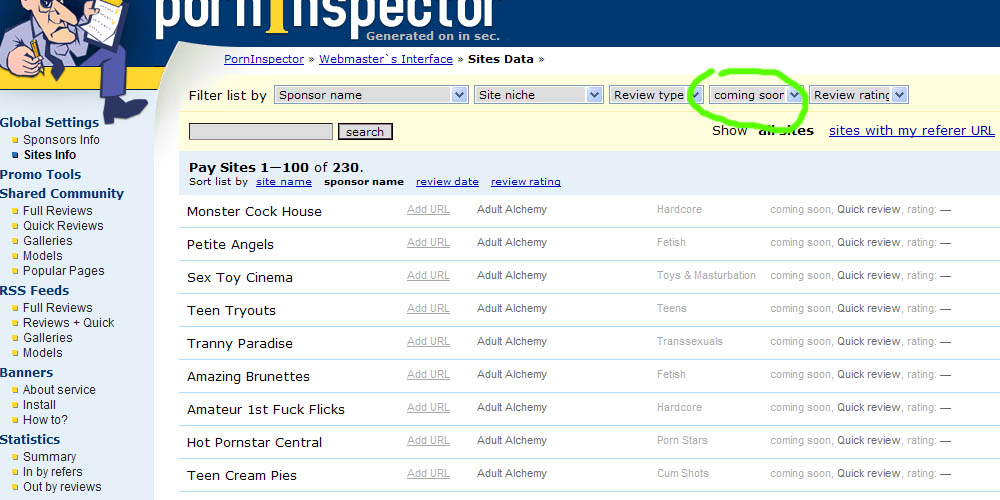Open Popular Pages in the sidebar
1000x500 pixels.
pos(64,271)
